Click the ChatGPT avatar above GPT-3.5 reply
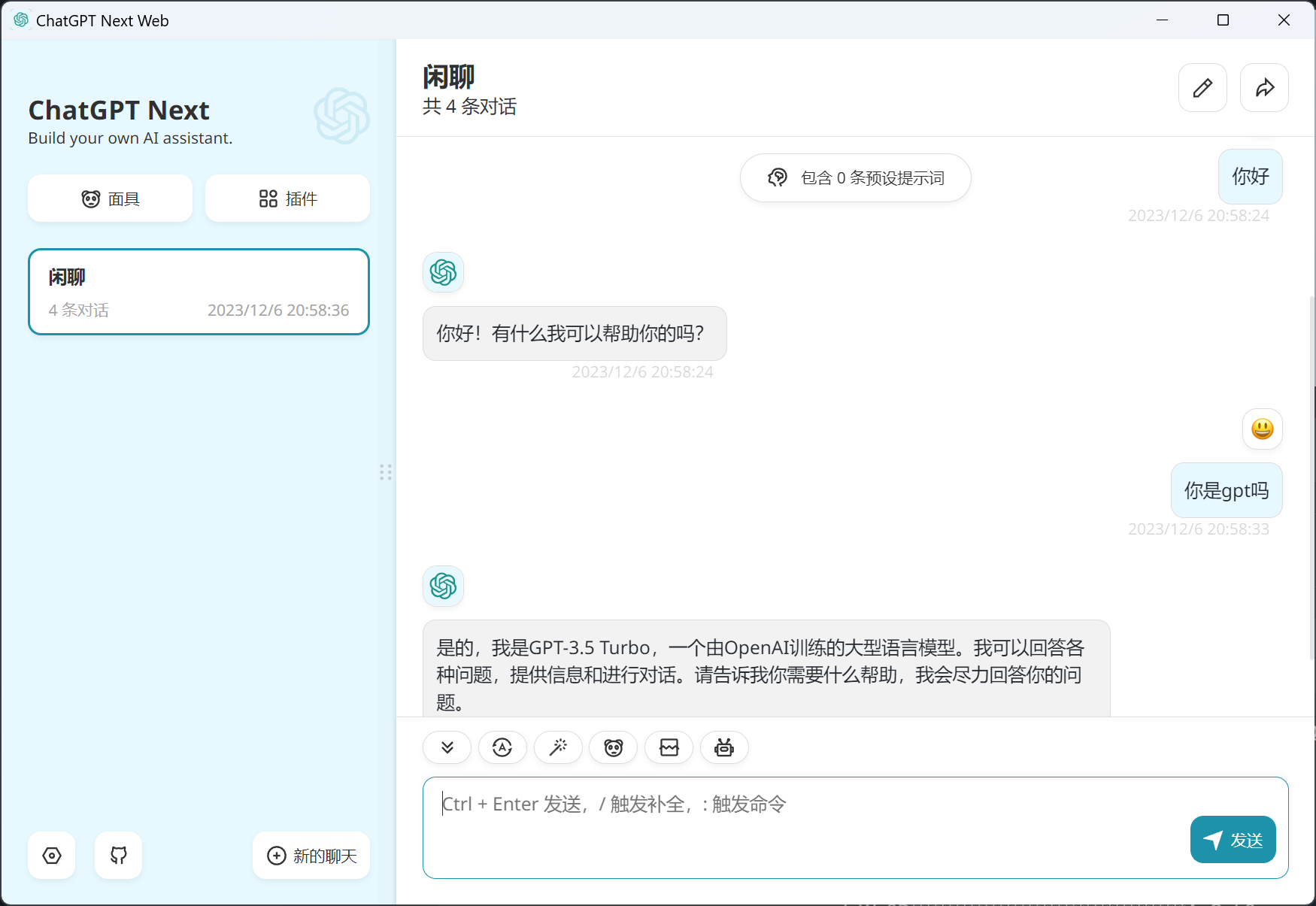 (x=443, y=586)
